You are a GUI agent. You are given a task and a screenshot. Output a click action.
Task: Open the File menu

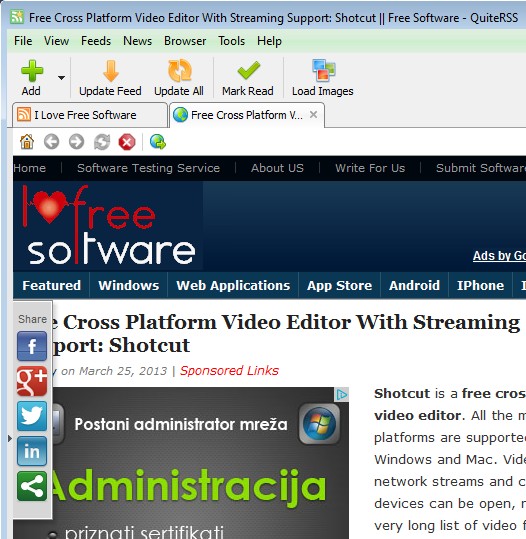pos(23,41)
